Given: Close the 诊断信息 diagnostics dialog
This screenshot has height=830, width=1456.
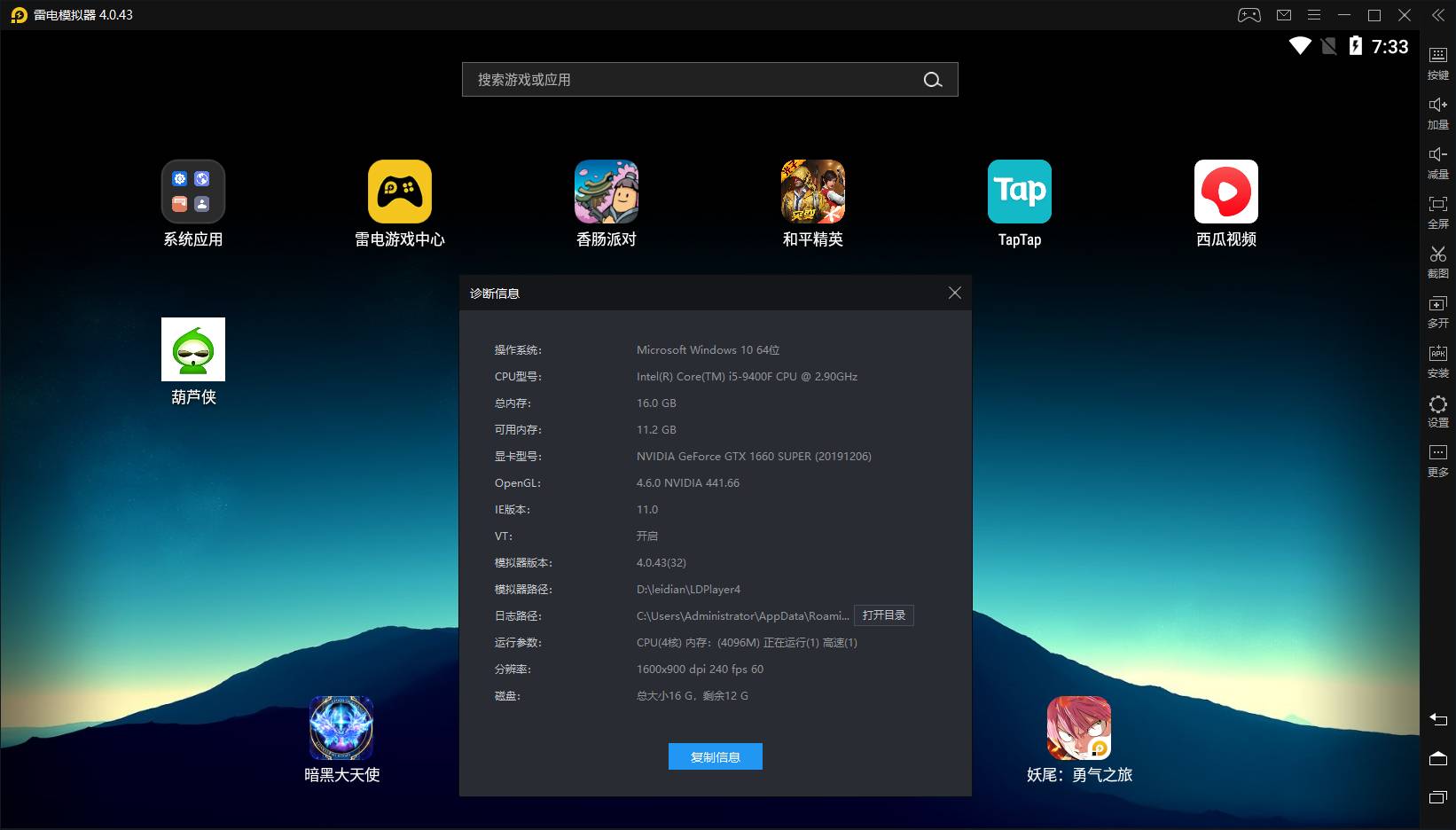Looking at the screenshot, I should [954, 293].
